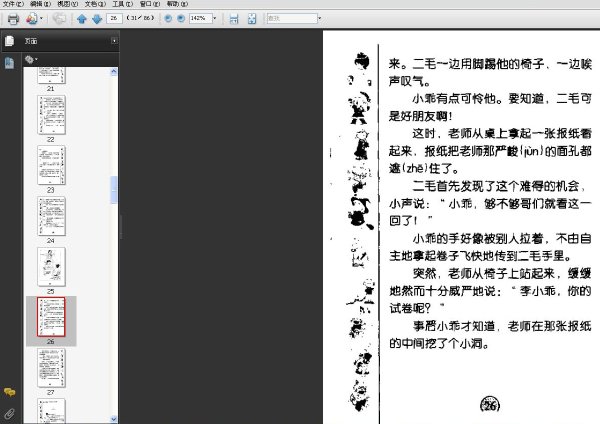Viewport: 600px width, 424px height.
Task: Click the grayed-out icon after the collaboration button
Action: [59, 18]
